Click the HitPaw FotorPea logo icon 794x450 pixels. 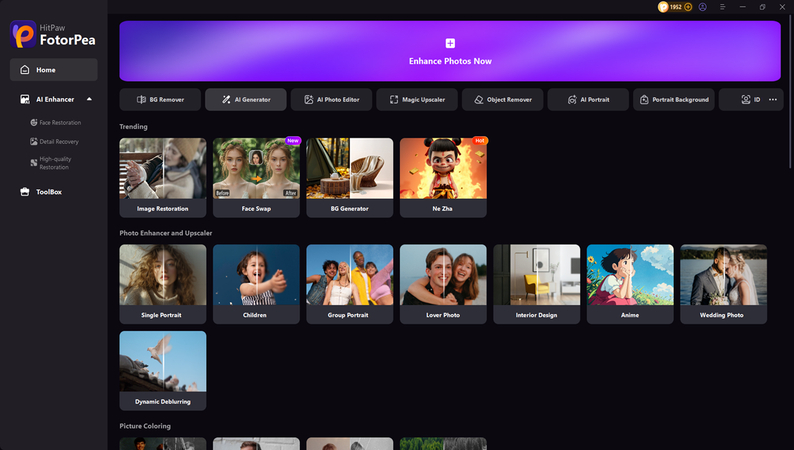click(23, 34)
